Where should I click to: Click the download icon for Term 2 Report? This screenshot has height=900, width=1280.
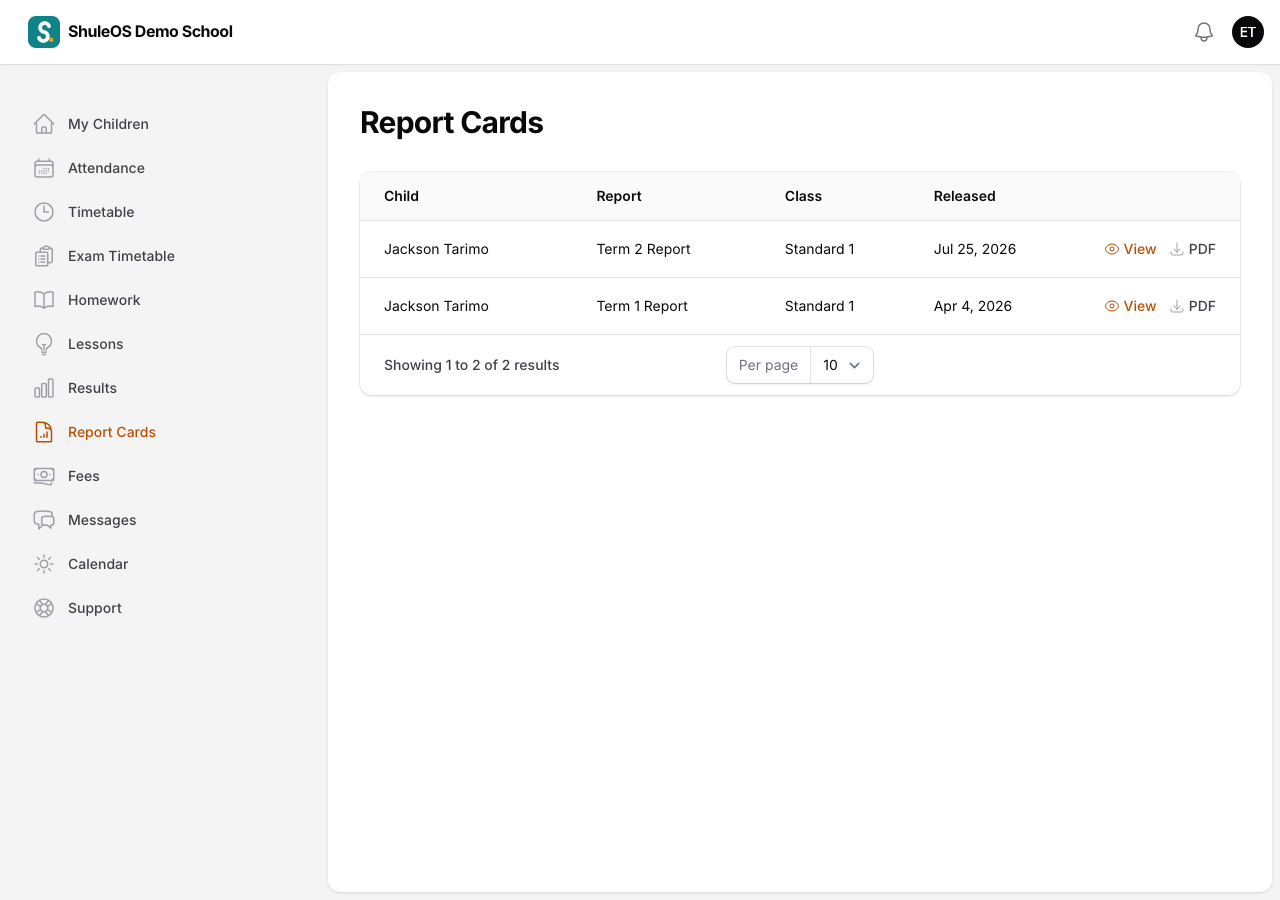click(1177, 249)
